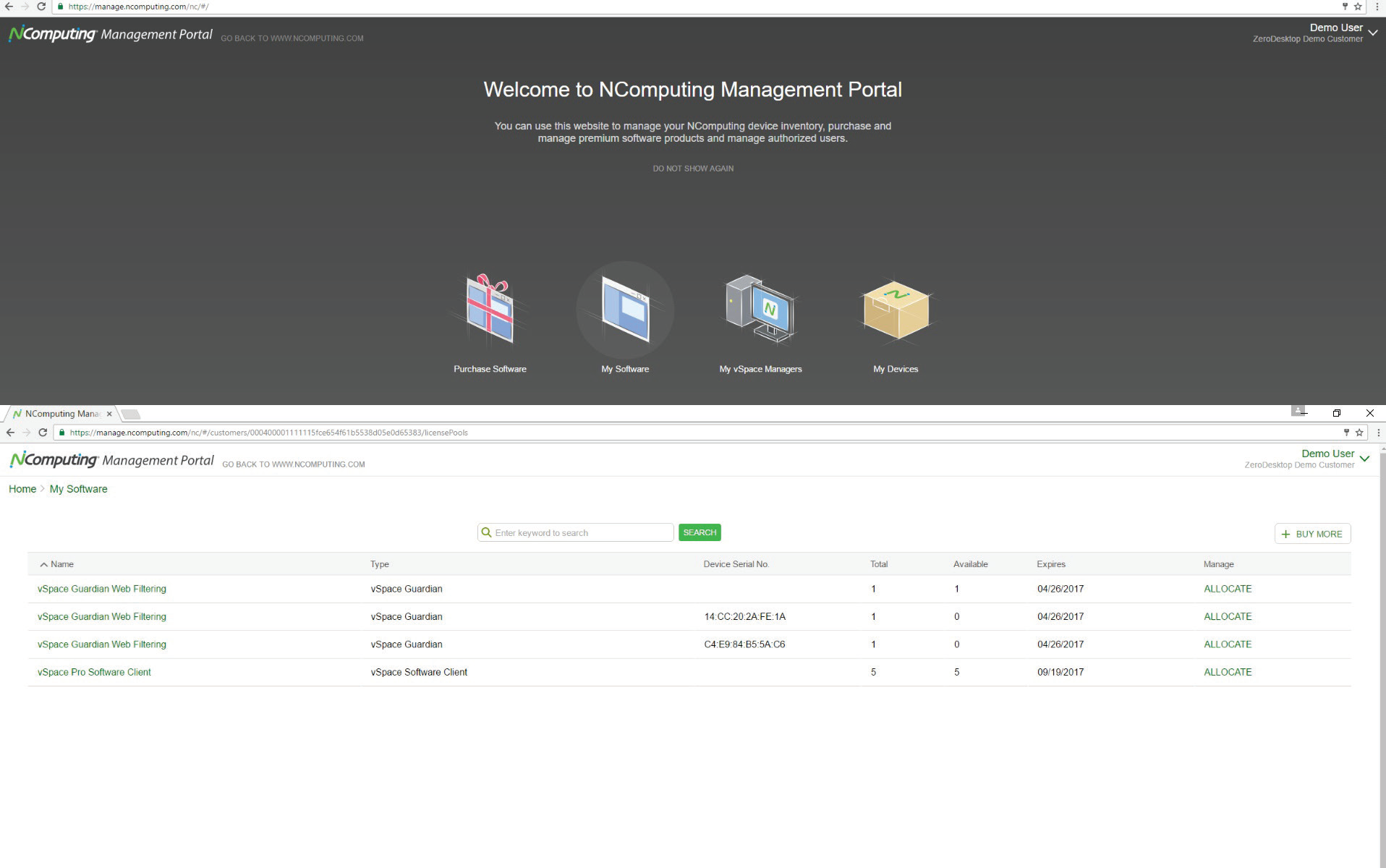Viewport: 1386px width, 868px height.
Task: Go back in lower browser window
Action: (x=10, y=433)
